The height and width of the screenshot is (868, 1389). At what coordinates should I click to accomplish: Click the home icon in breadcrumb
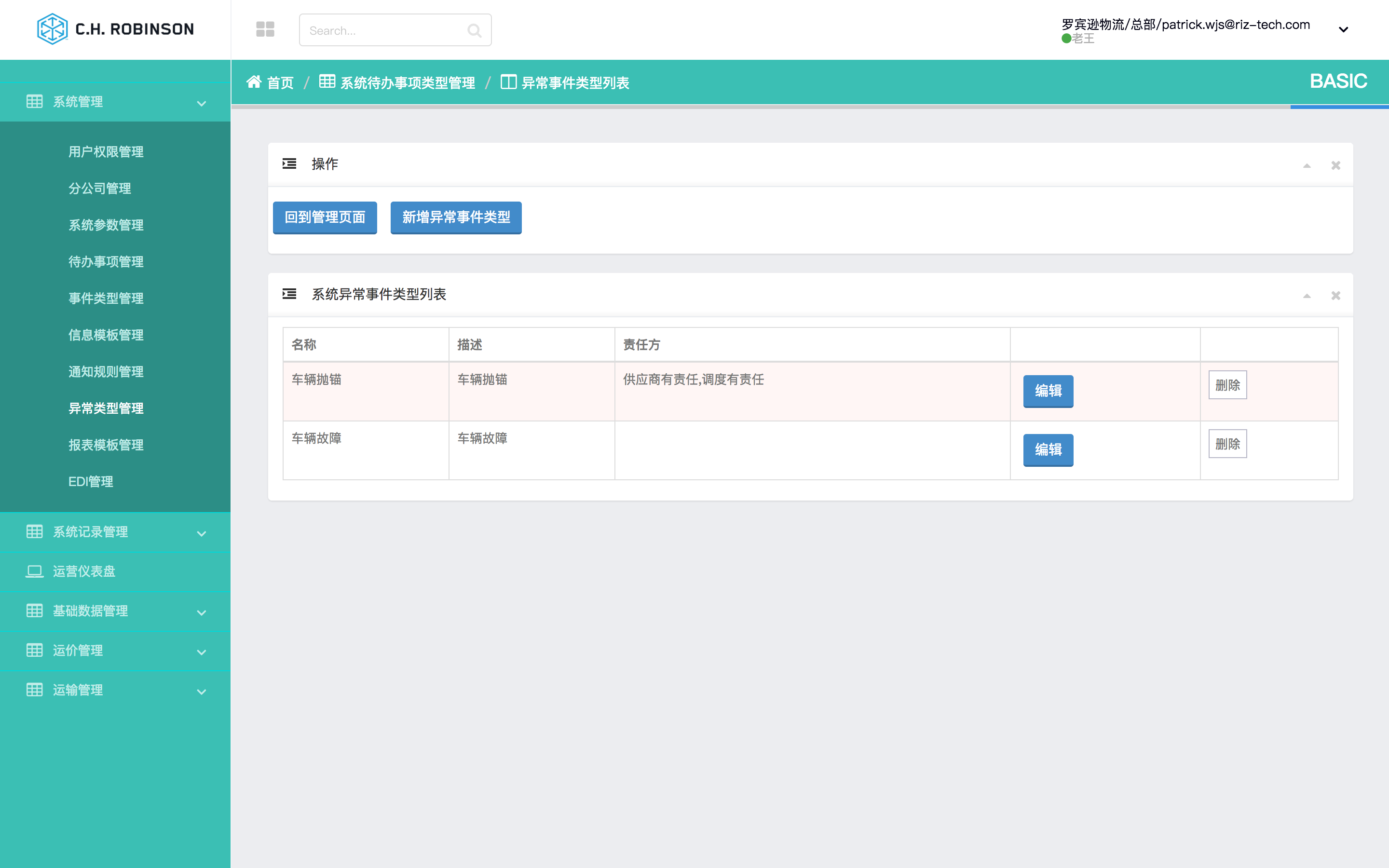(254, 82)
